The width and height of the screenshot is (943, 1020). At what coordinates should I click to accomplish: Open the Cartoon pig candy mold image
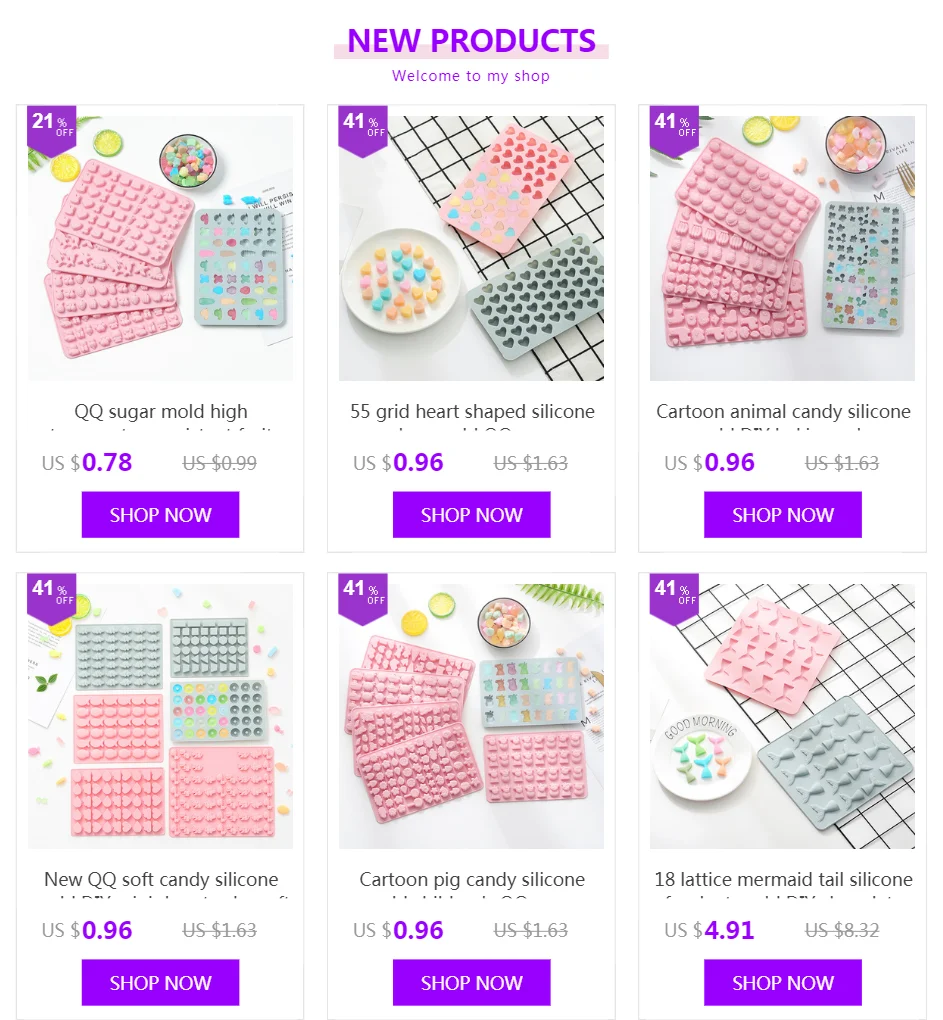472,716
